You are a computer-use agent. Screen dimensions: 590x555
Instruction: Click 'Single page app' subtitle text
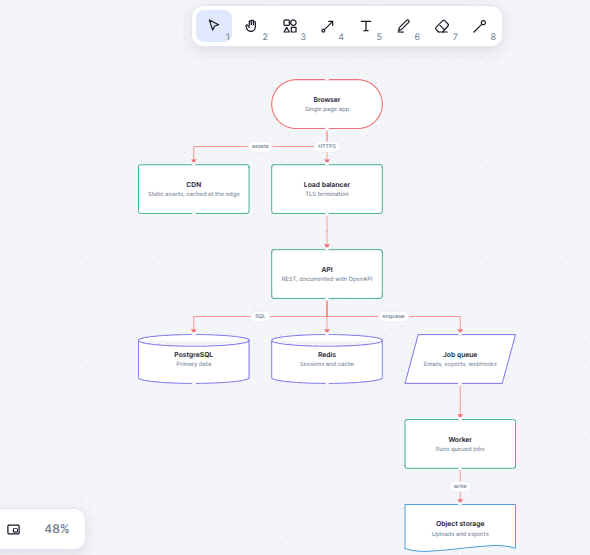pos(327,109)
